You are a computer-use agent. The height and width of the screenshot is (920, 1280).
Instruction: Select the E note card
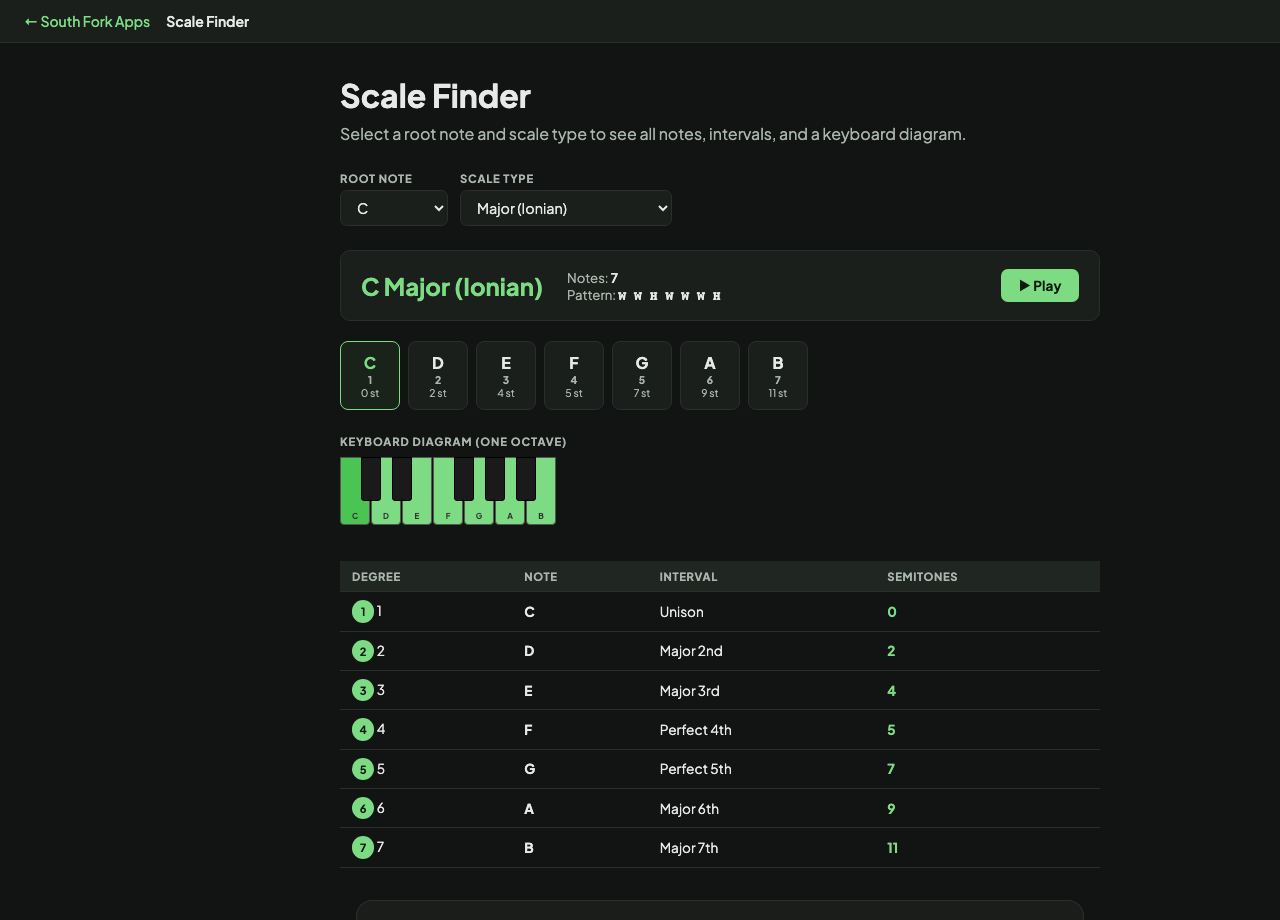pyautogui.click(x=506, y=375)
